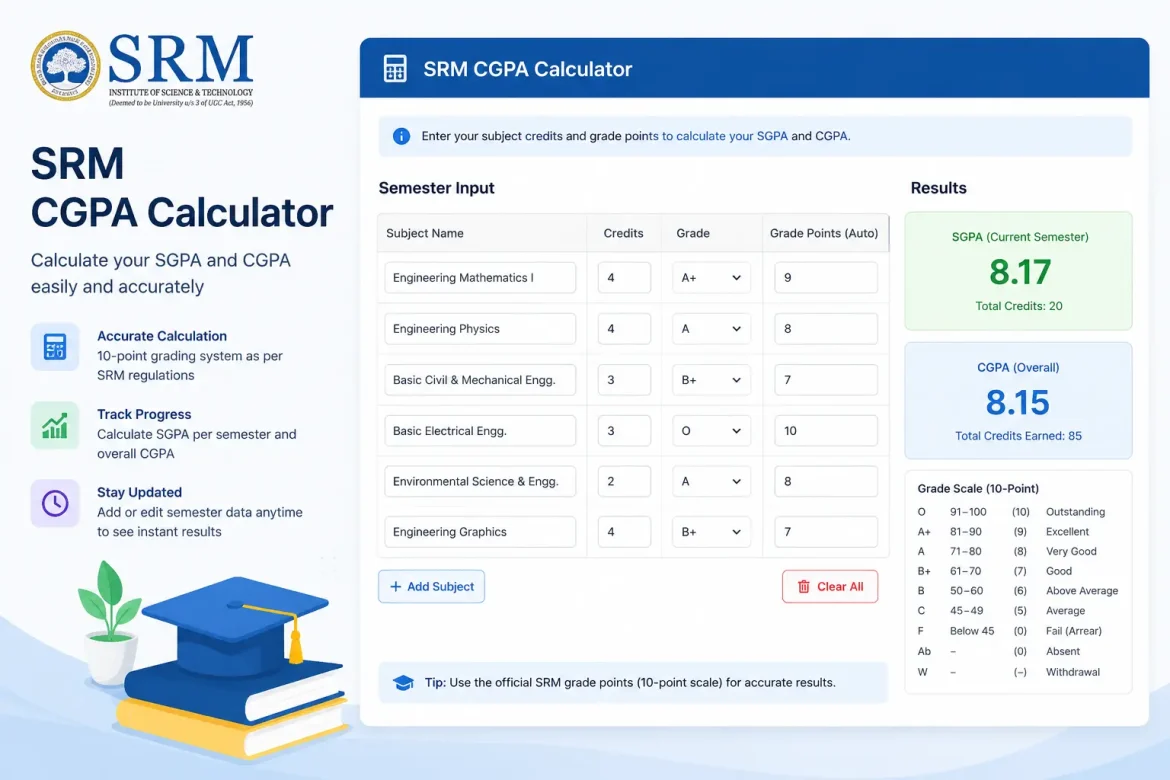Click the calculator icon in the header

coord(395,69)
